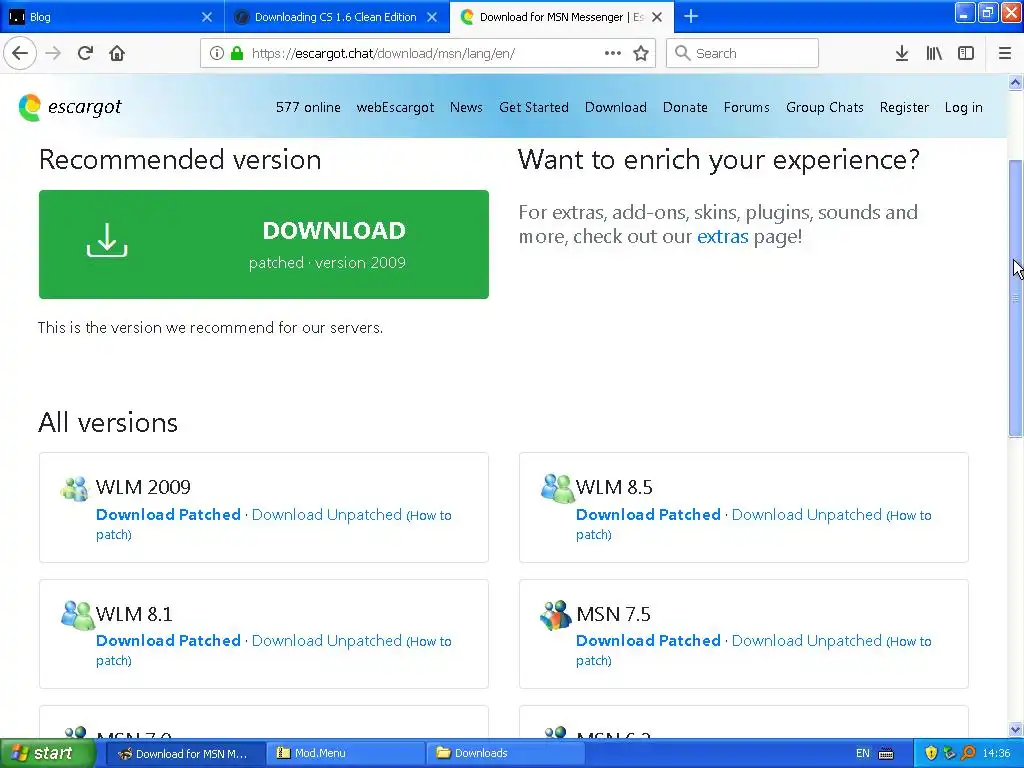
Task: Click the EN language indicator
Action: pos(863,753)
